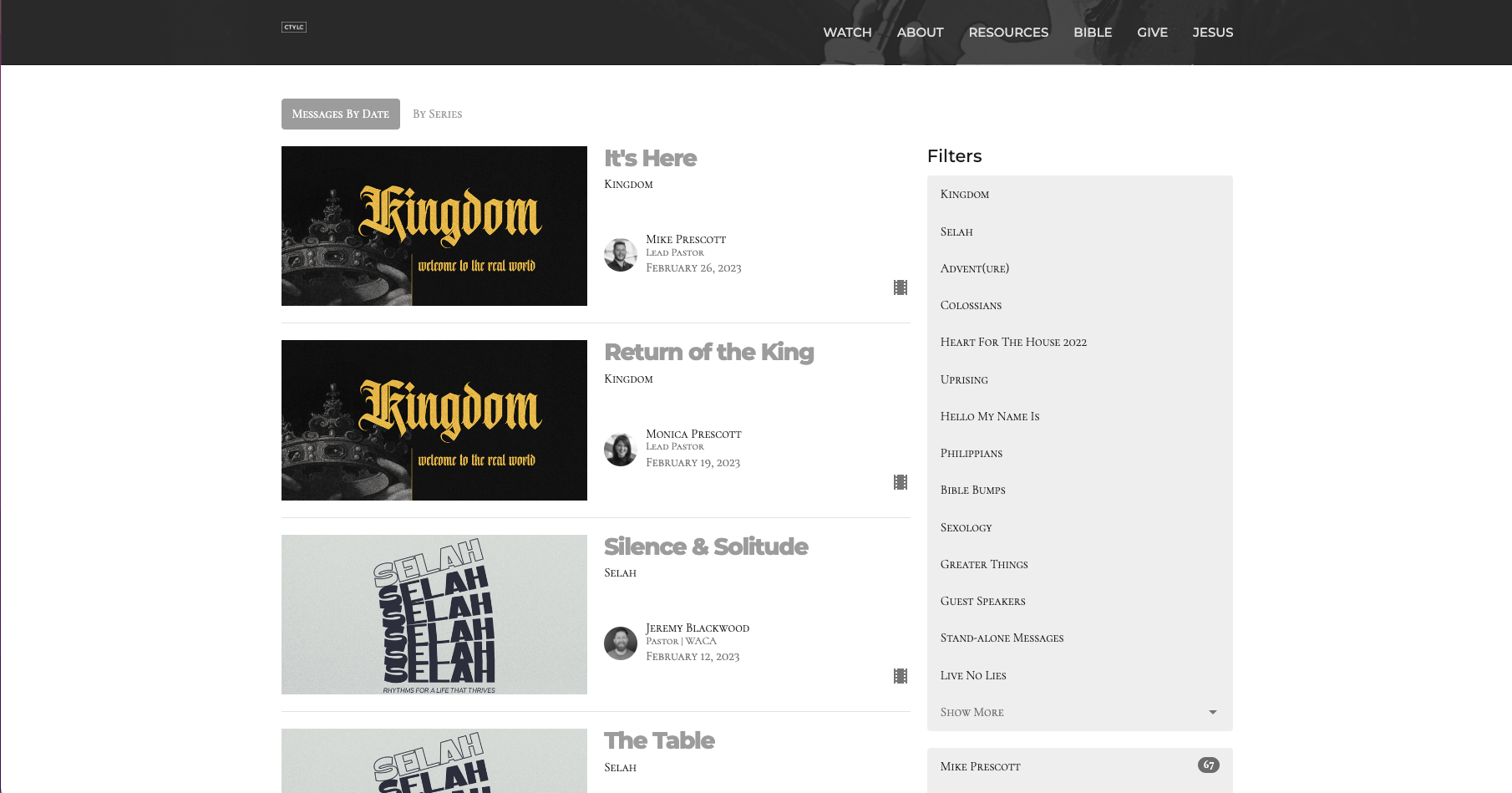Open the CTYLC logo in the header
This screenshot has height=793, width=1512.
pos(294,27)
